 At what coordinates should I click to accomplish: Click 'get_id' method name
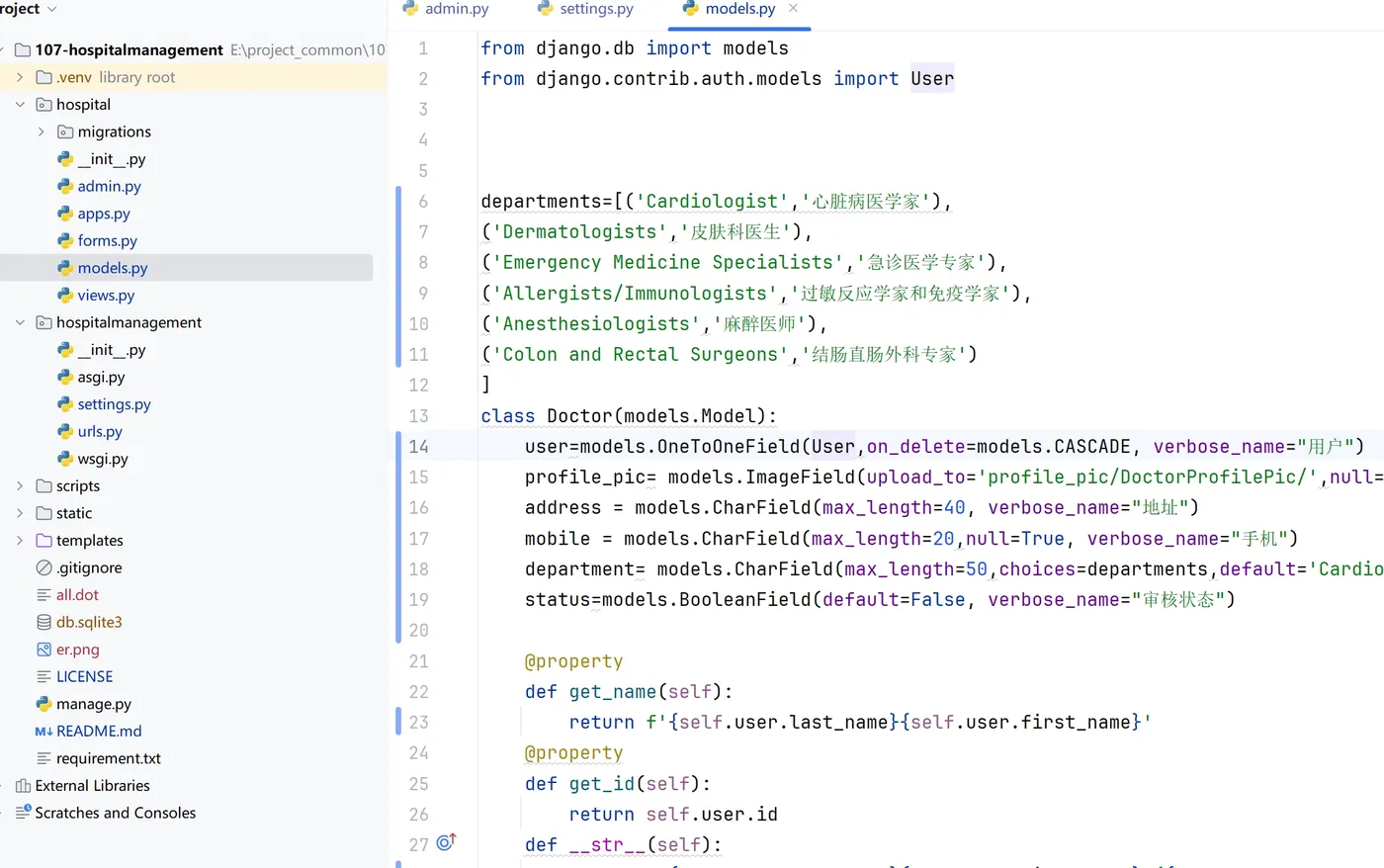coord(601,784)
